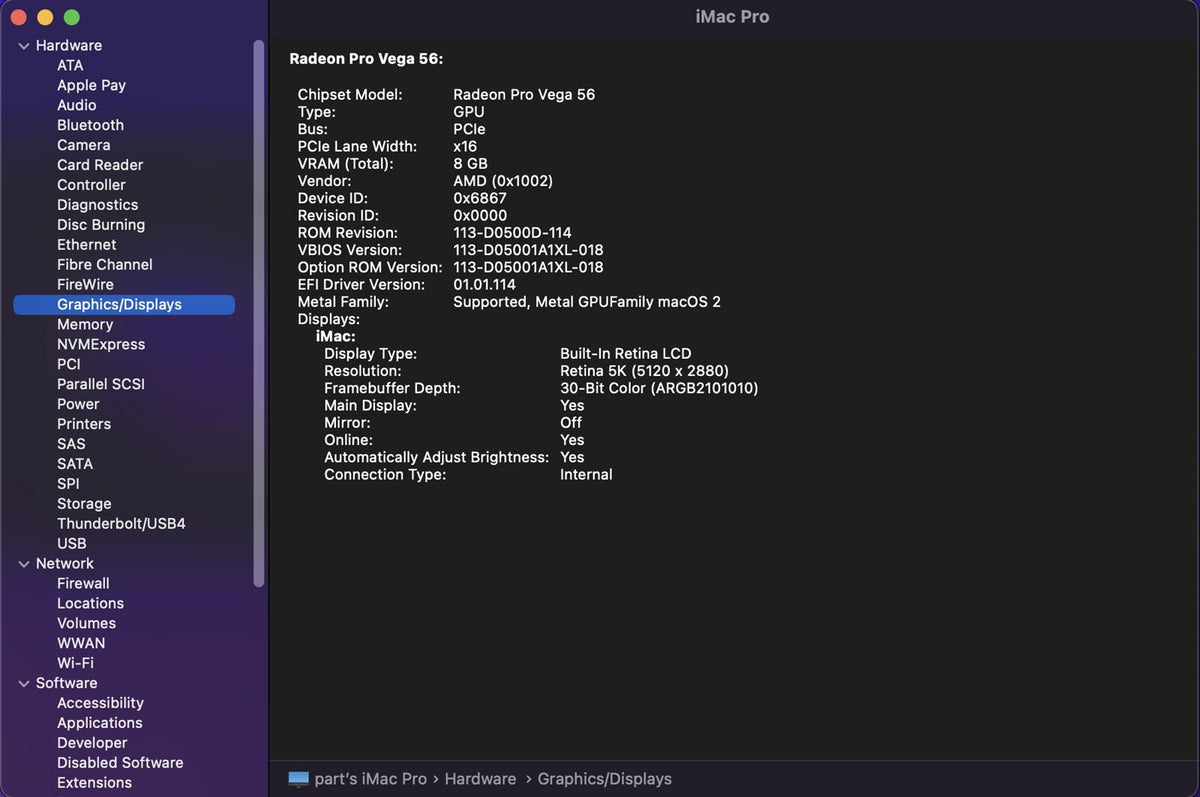The image size is (1200, 797).
Task: Select Audio under Hardware
Action: (77, 105)
